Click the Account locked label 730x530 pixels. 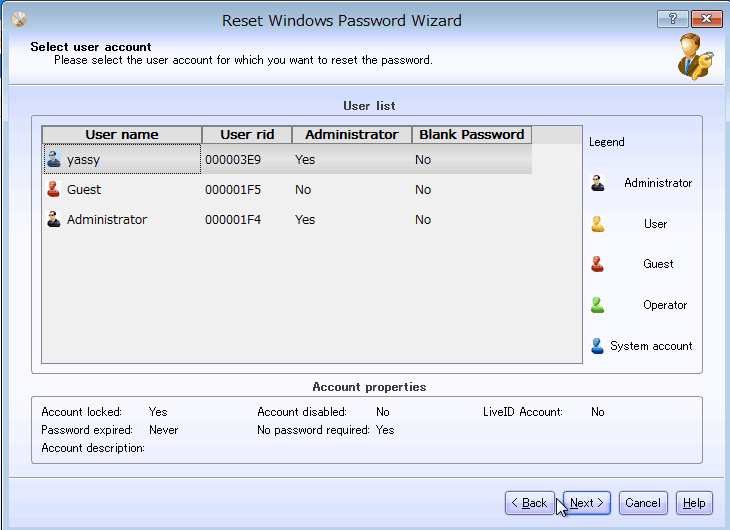(81, 412)
